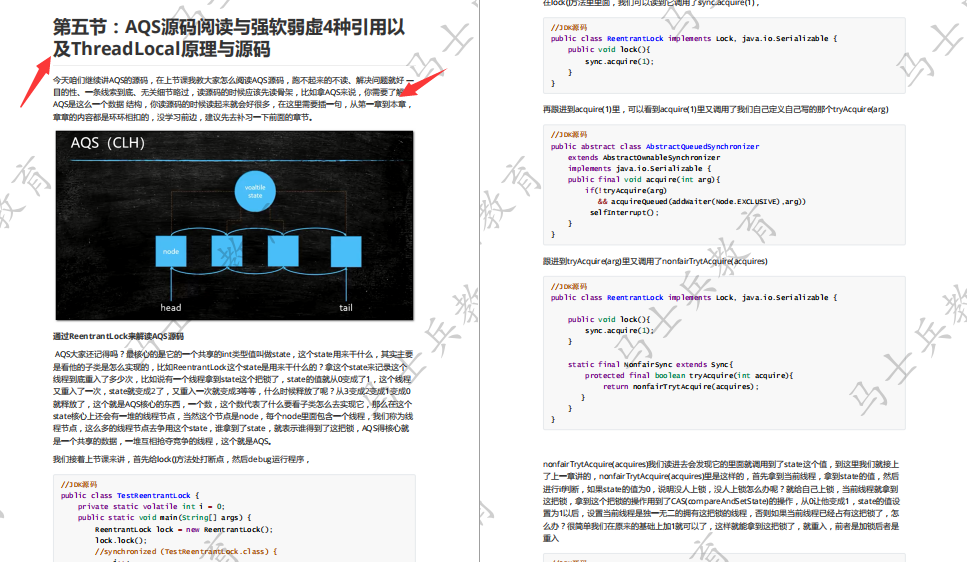Click the "tail" label in the diagram
Image resolution: width=967 pixels, height=562 pixels.
click(346, 307)
